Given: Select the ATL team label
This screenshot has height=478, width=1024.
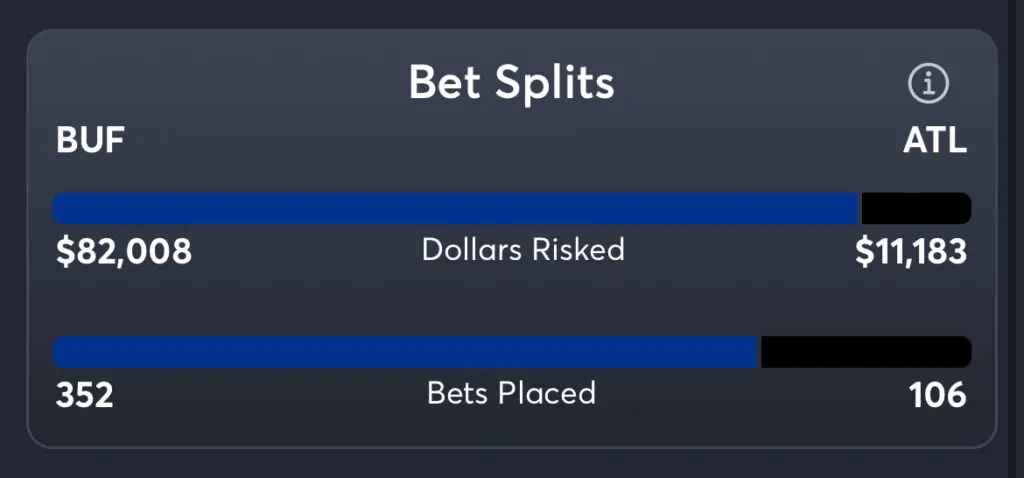Looking at the screenshot, I should click(934, 141).
